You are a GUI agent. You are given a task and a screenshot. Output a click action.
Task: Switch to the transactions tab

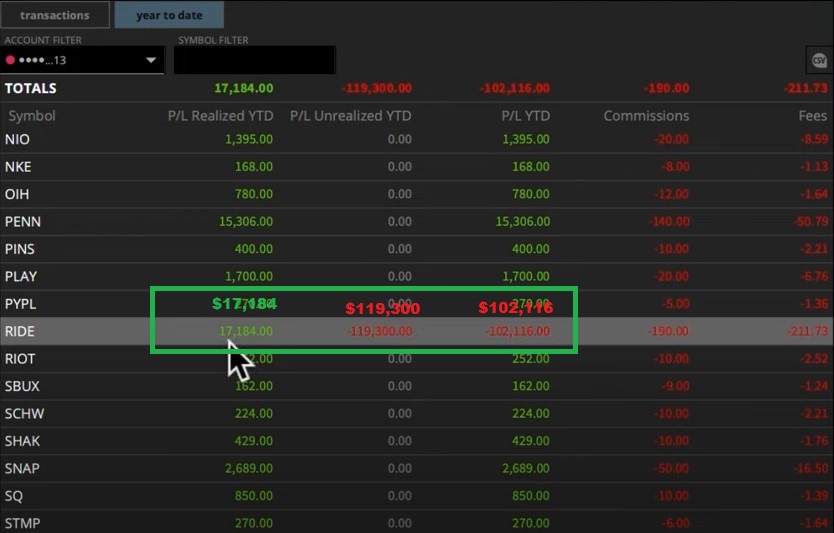(x=55, y=15)
